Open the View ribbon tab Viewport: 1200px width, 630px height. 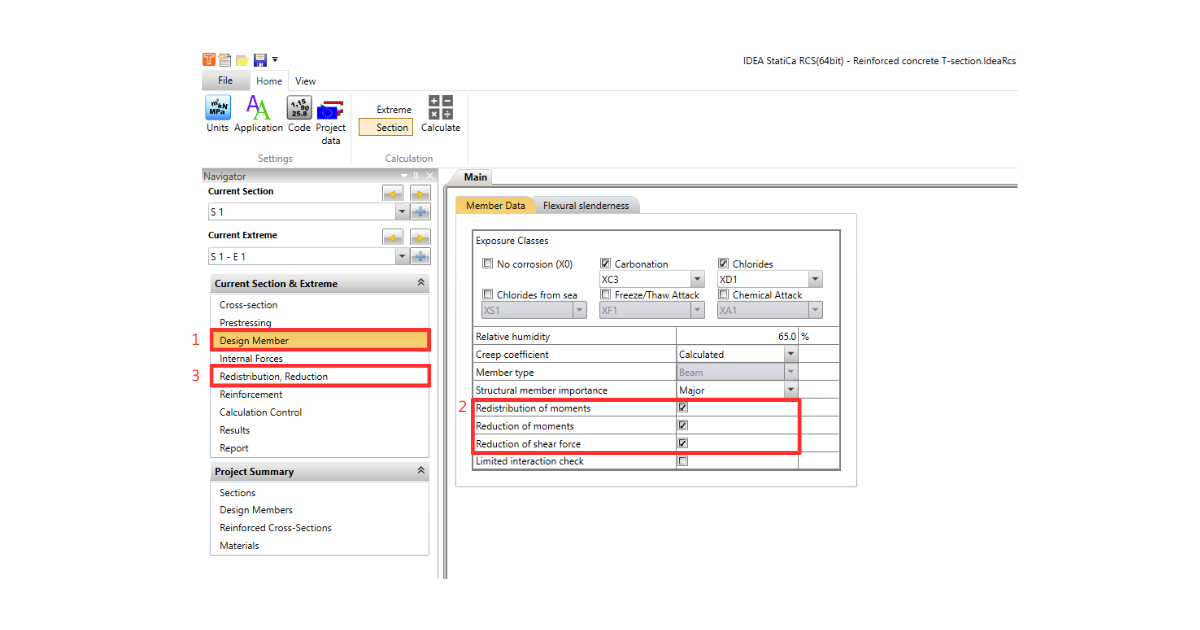pyautogui.click(x=305, y=81)
